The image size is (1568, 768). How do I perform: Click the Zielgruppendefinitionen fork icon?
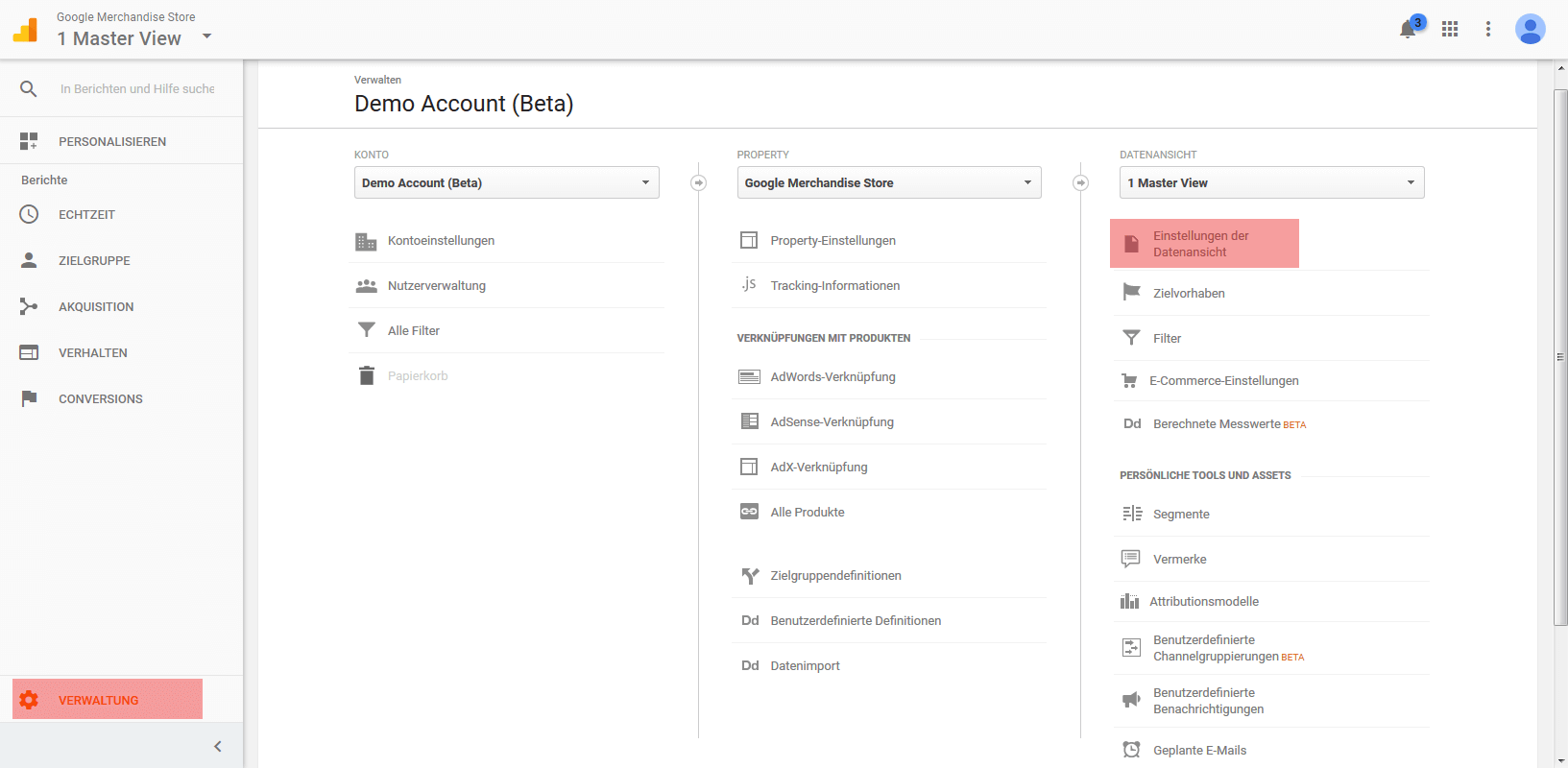pyautogui.click(x=749, y=576)
